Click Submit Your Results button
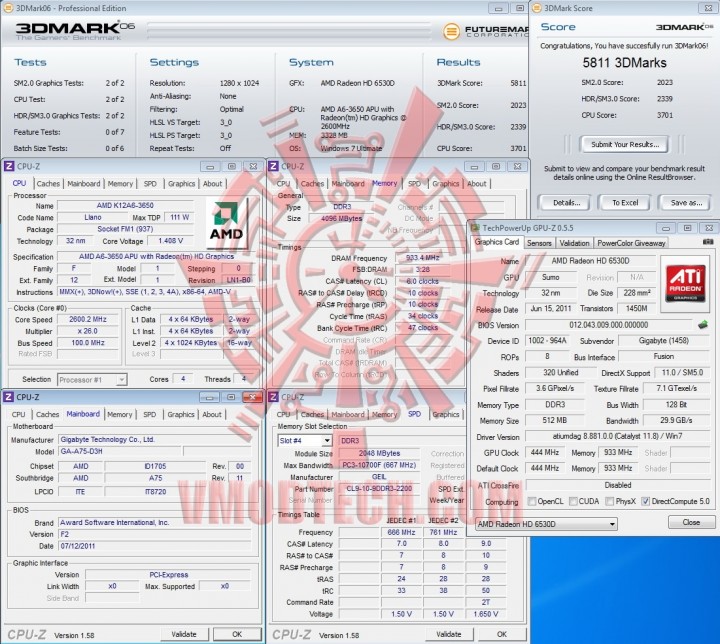The image size is (720, 644). pos(624,144)
